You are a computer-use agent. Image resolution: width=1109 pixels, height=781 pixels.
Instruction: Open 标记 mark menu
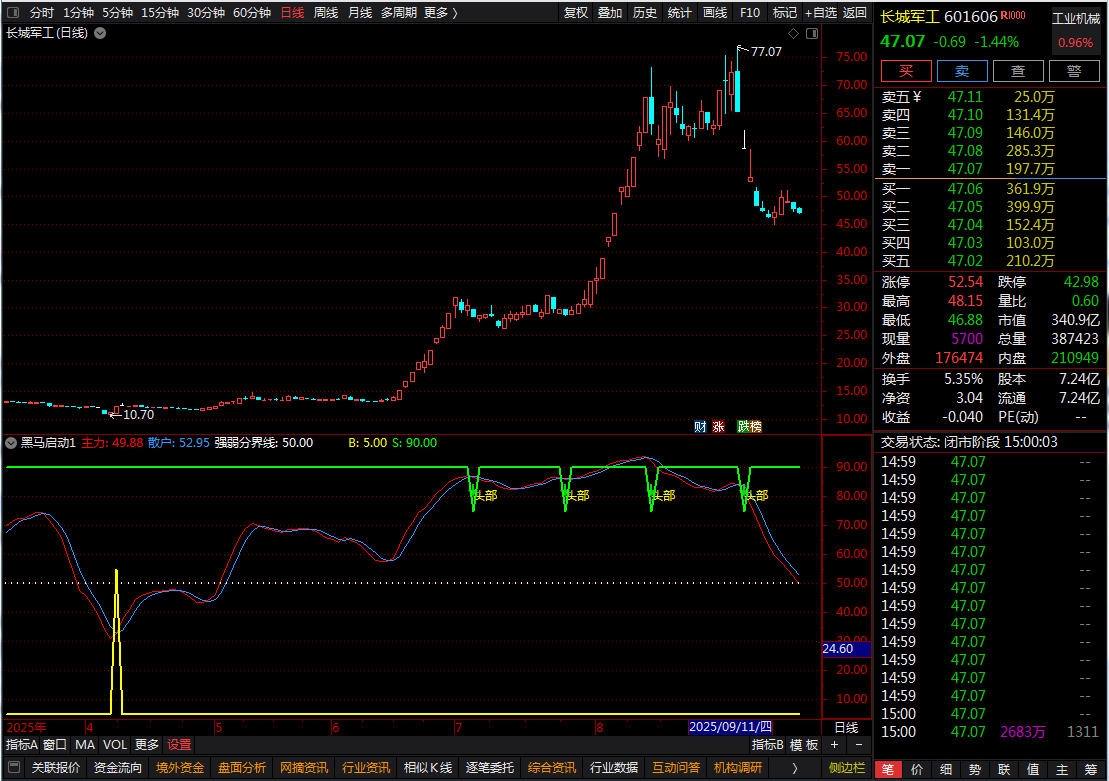[x=784, y=12]
